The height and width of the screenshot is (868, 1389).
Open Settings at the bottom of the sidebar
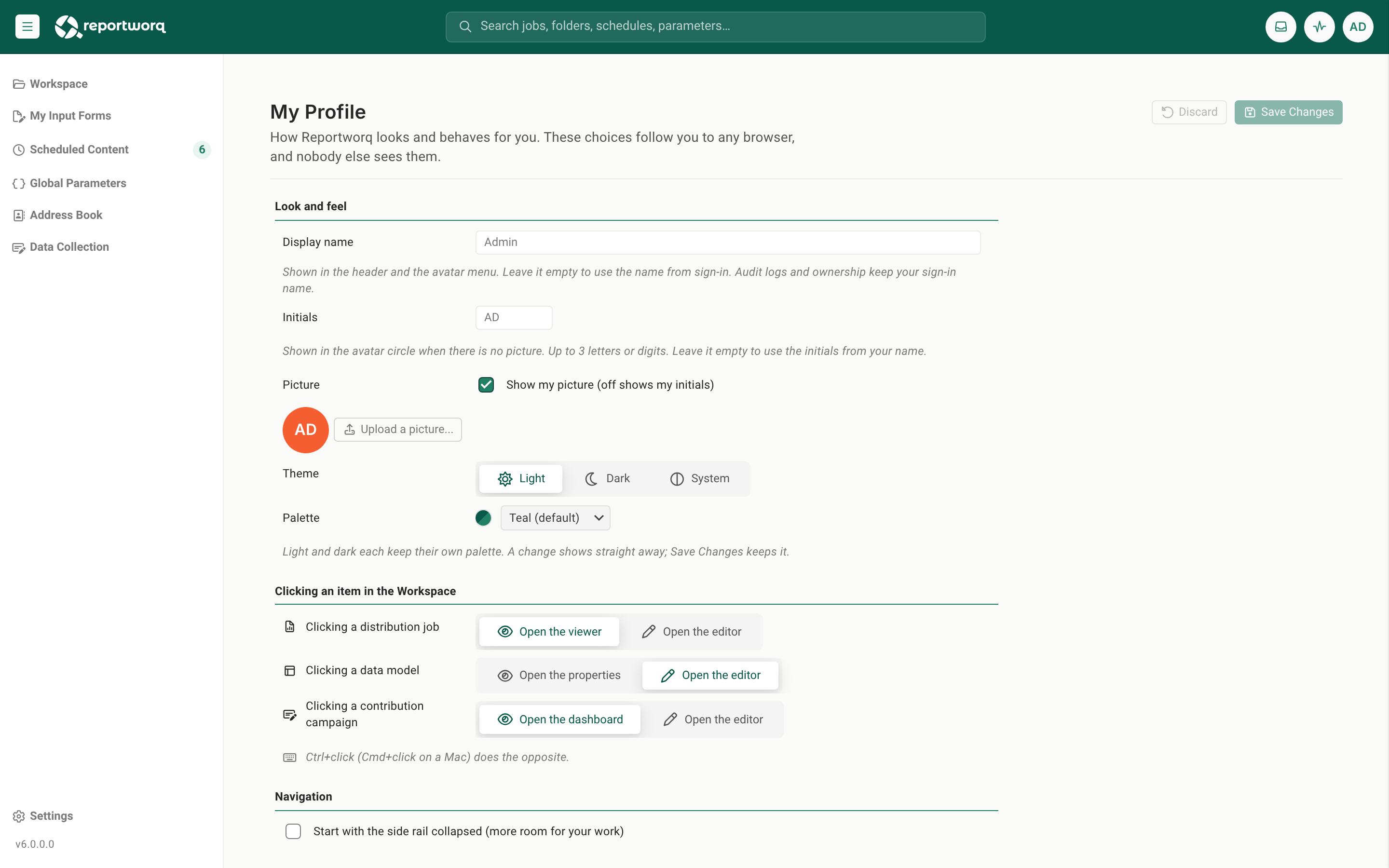coord(43,816)
